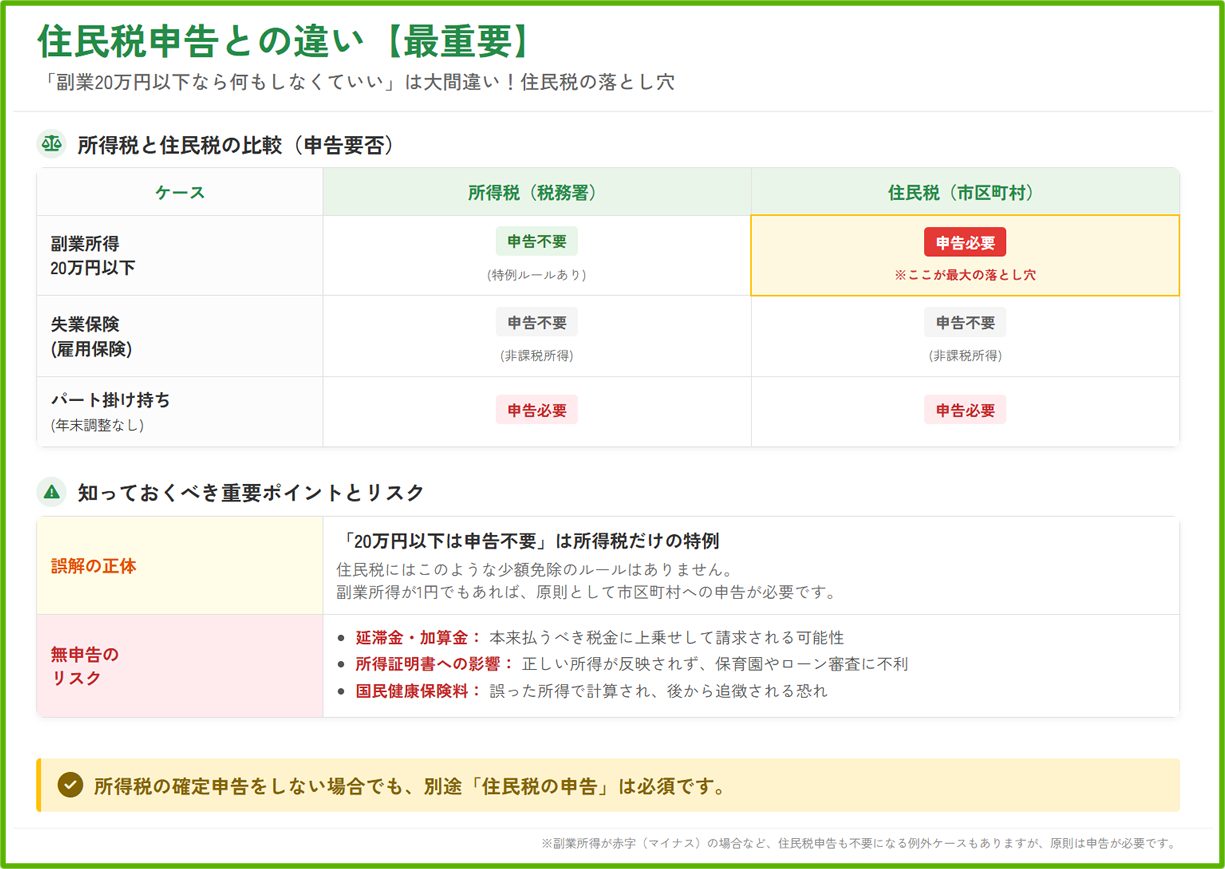Click the ※ここが最大の落とし穴 warning note
Screen dimensions: 1225x869
[964, 275]
